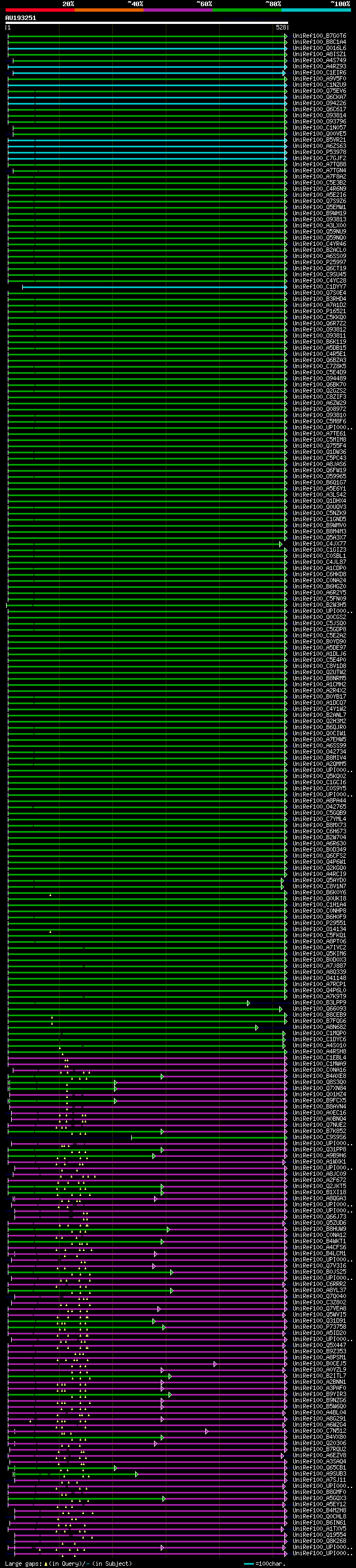
Task: Click UniRef100_B4VX80 label
Action: 319,1438
